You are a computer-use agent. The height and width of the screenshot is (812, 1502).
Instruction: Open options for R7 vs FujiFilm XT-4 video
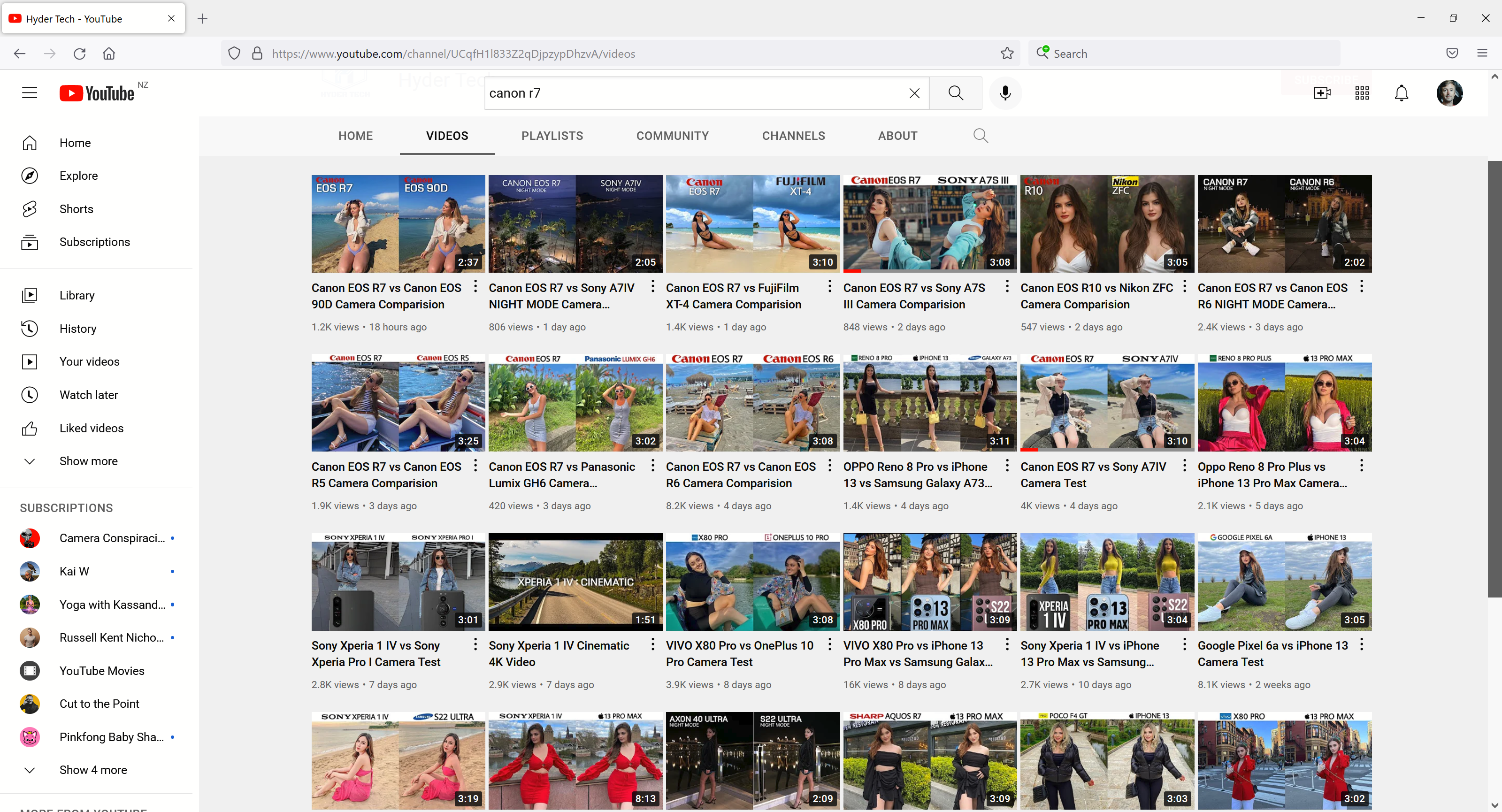tap(830, 286)
